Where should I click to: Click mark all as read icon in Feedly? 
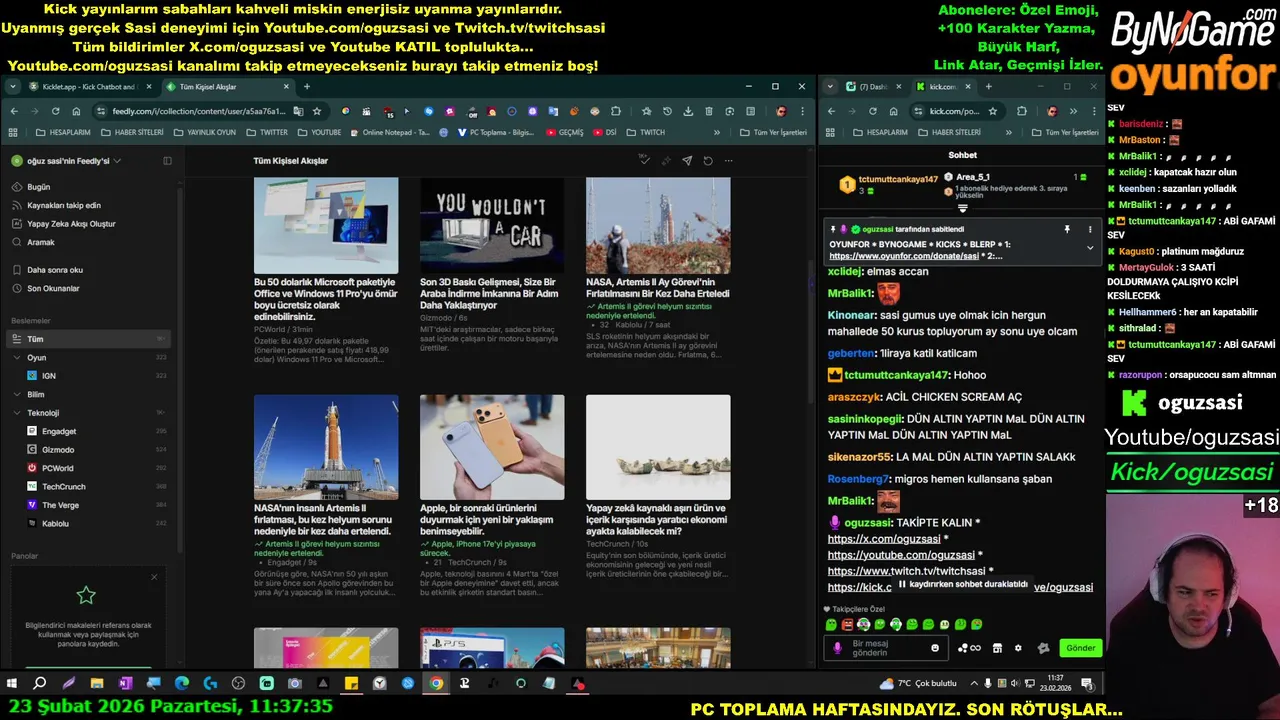click(x=643, y=160)
